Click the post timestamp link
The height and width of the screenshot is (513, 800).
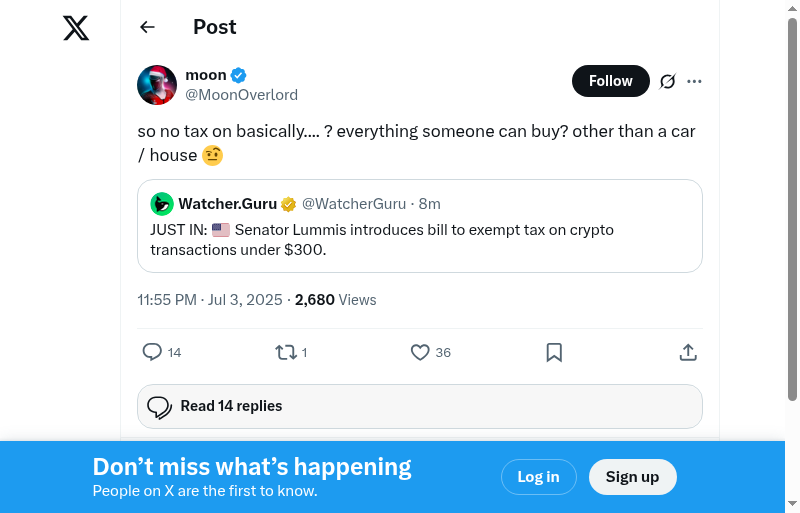(x=211, y=299)
